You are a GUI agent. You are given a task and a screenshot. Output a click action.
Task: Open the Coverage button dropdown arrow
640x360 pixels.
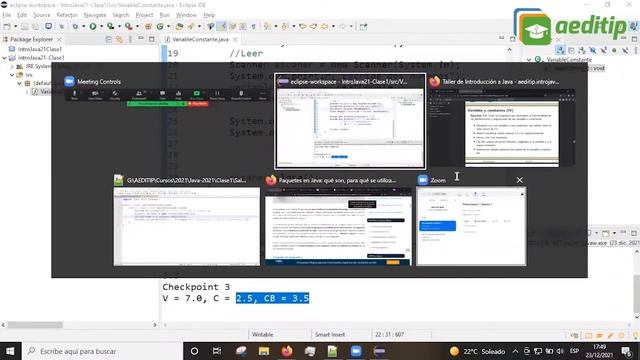click(119, 27)
